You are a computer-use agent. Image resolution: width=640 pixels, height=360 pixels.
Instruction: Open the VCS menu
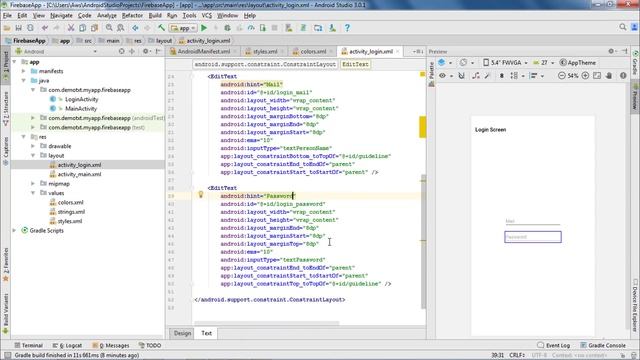tap(207, 16)
